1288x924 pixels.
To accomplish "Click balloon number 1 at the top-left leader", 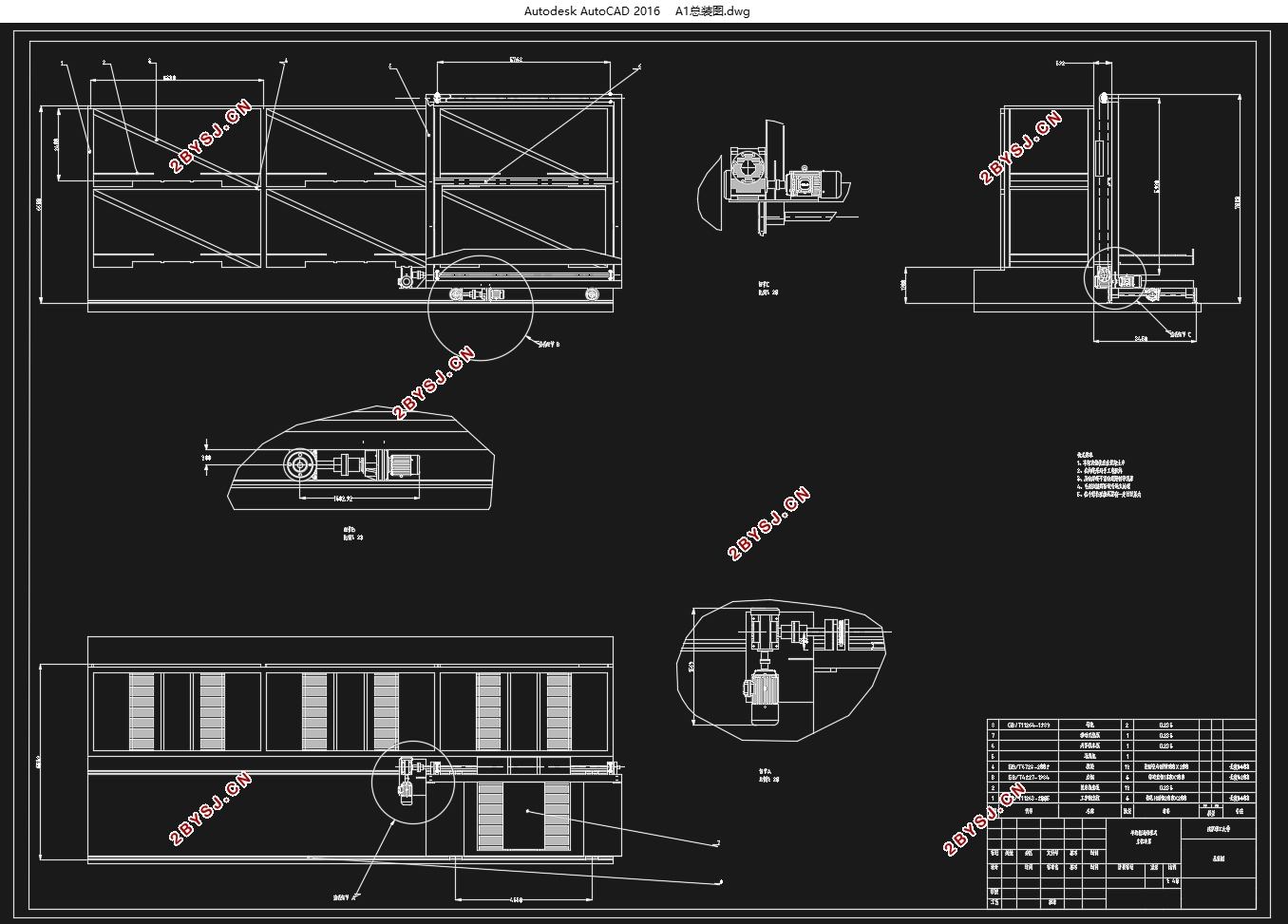I will [x=62, y=65].
